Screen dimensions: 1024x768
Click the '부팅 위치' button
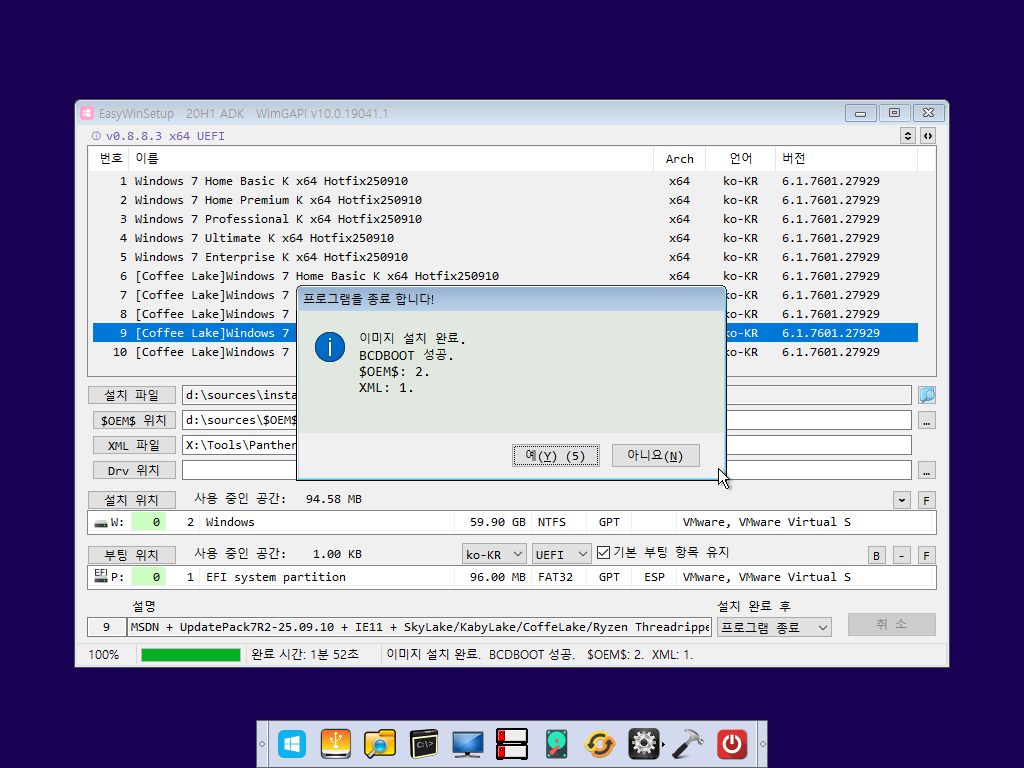[132, 554]
